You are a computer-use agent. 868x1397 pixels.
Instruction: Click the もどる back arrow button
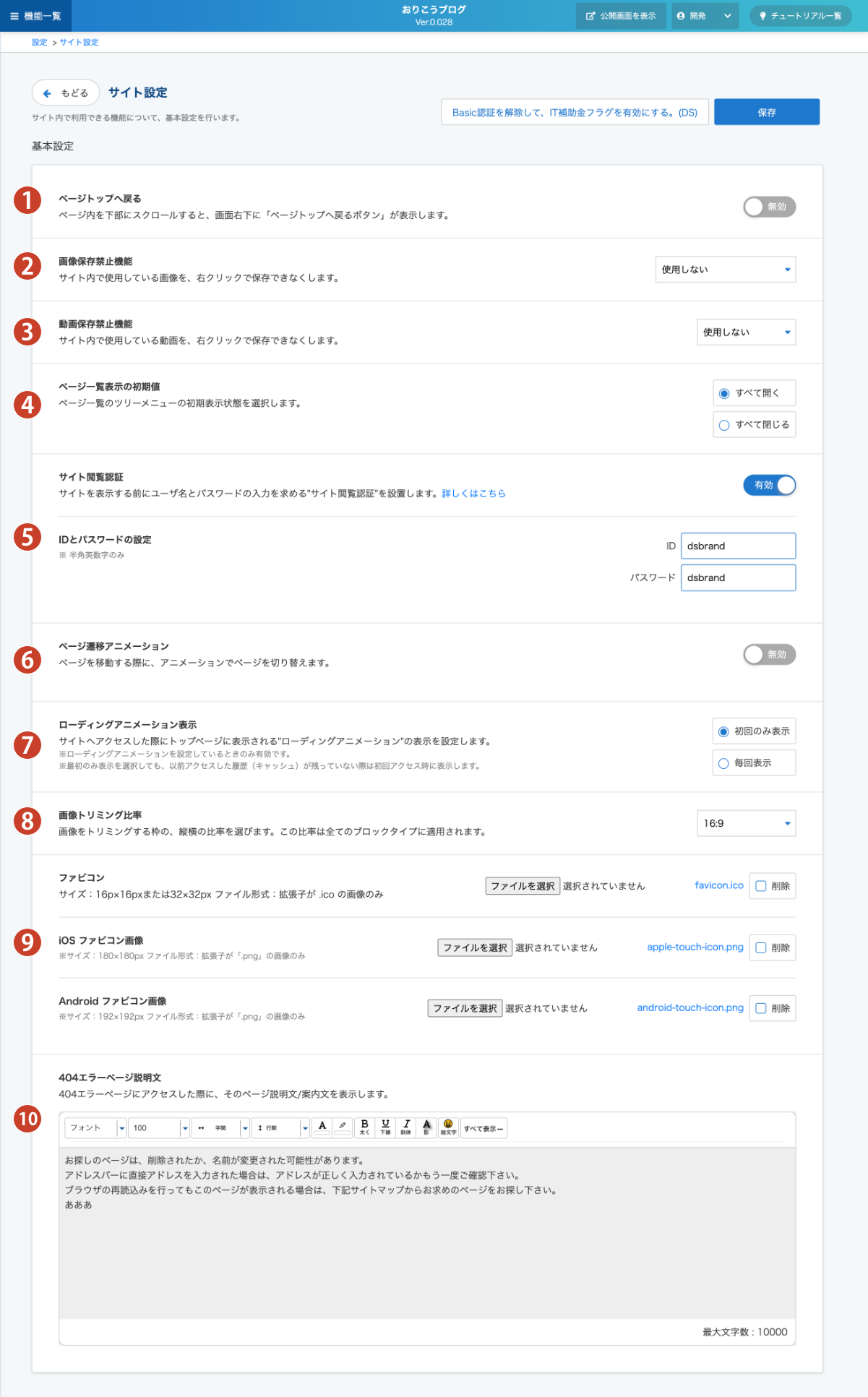(66, 93)
